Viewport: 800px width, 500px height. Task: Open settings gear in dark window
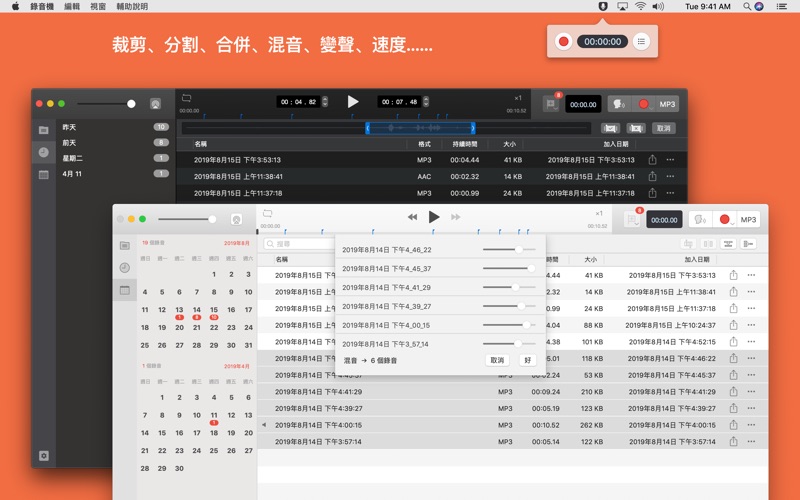44,456
